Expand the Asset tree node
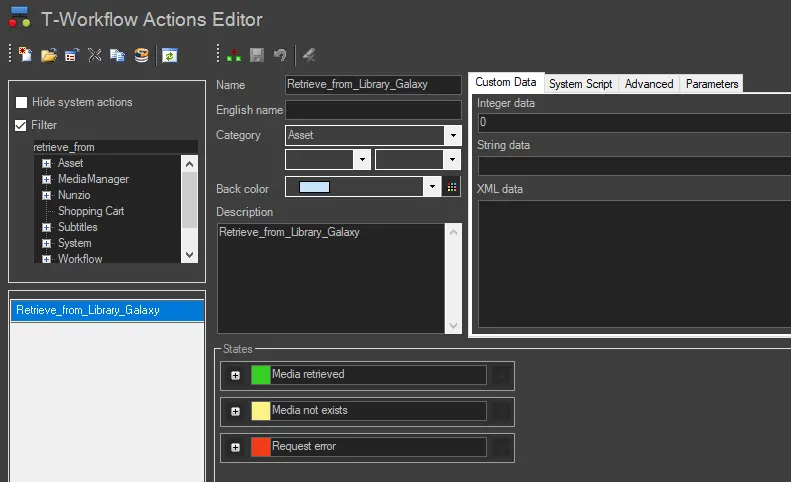 pos(46,164)
